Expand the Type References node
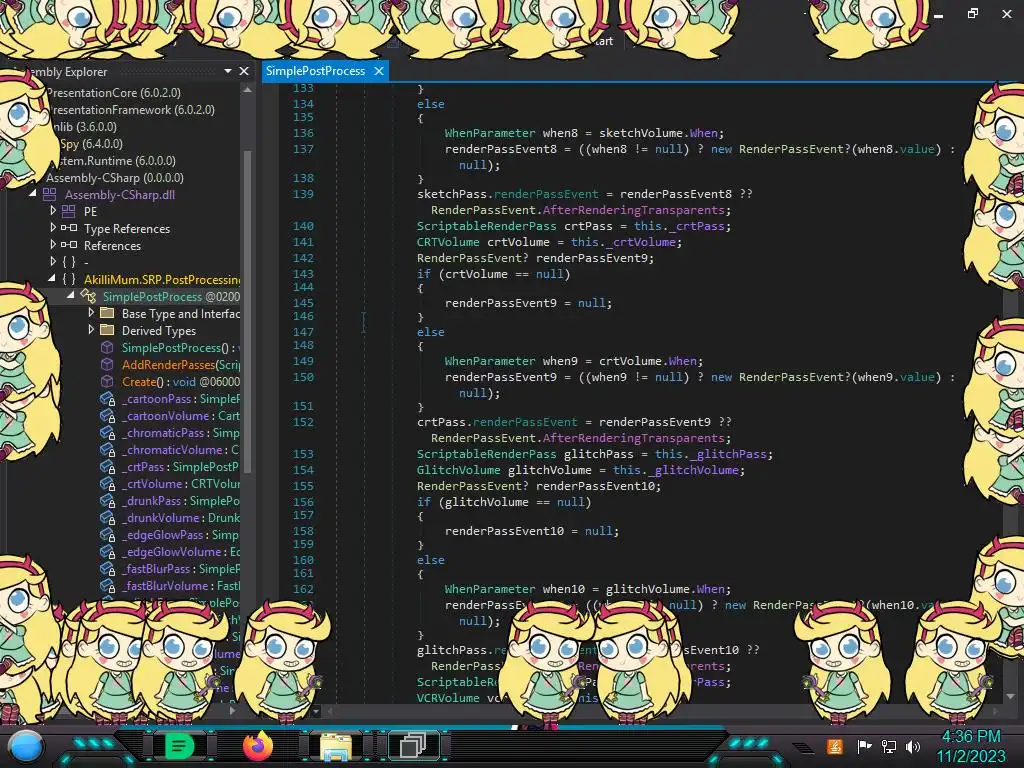 click(53, 228)
